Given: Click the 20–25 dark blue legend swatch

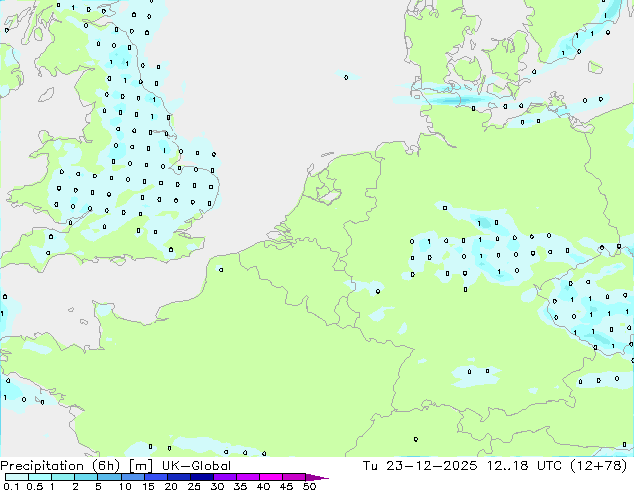Looking at the screenshot, I should click(x=179, y=477).
